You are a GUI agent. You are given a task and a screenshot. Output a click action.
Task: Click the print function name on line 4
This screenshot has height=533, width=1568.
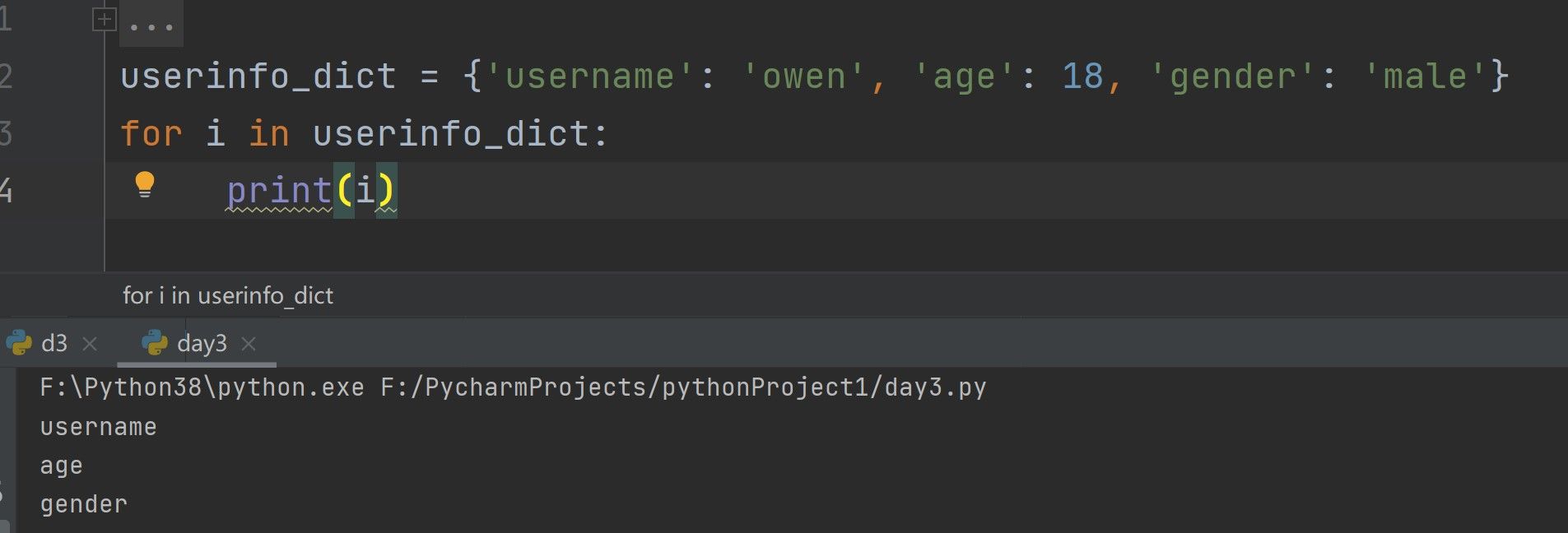[x=279, y=191]
